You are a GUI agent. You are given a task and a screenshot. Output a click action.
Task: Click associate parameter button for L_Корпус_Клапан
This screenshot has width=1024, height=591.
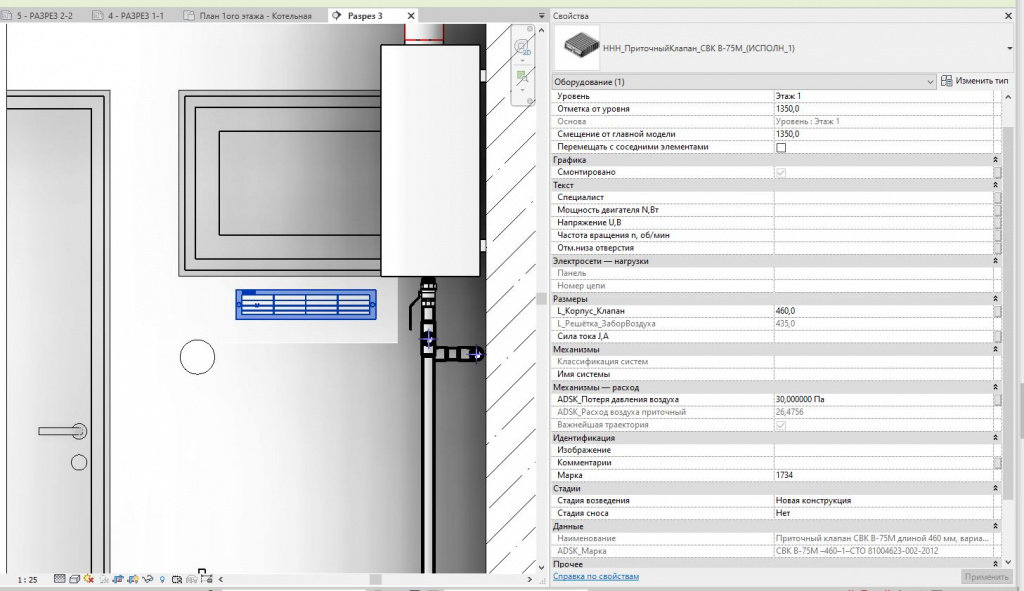click(x=997, y=311)
